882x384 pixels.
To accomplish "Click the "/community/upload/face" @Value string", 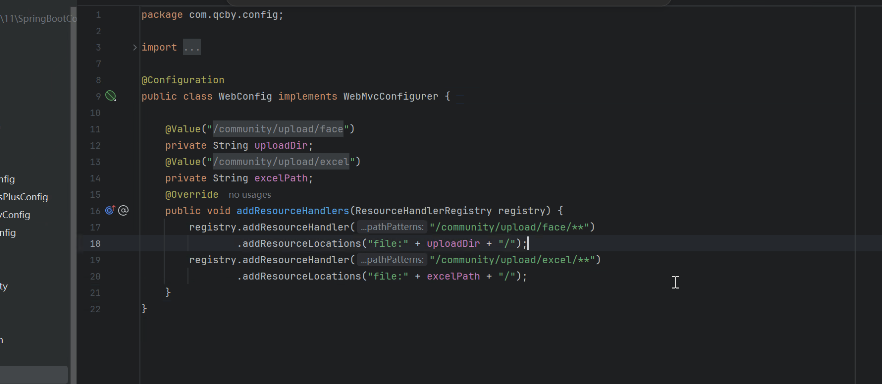I will pos(277,129).
